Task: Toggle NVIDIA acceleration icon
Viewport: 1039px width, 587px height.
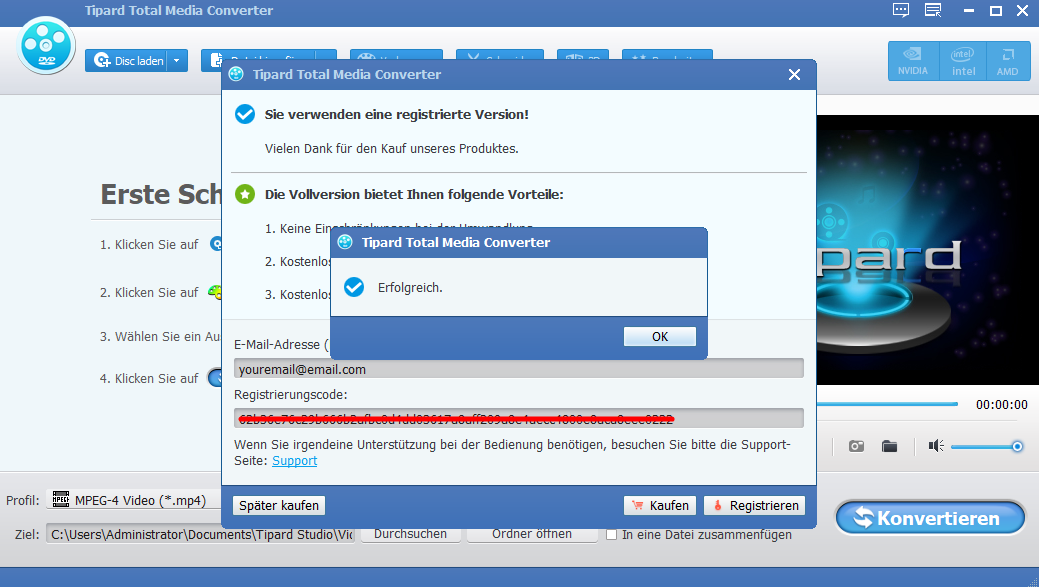Action: click(913, 61)
